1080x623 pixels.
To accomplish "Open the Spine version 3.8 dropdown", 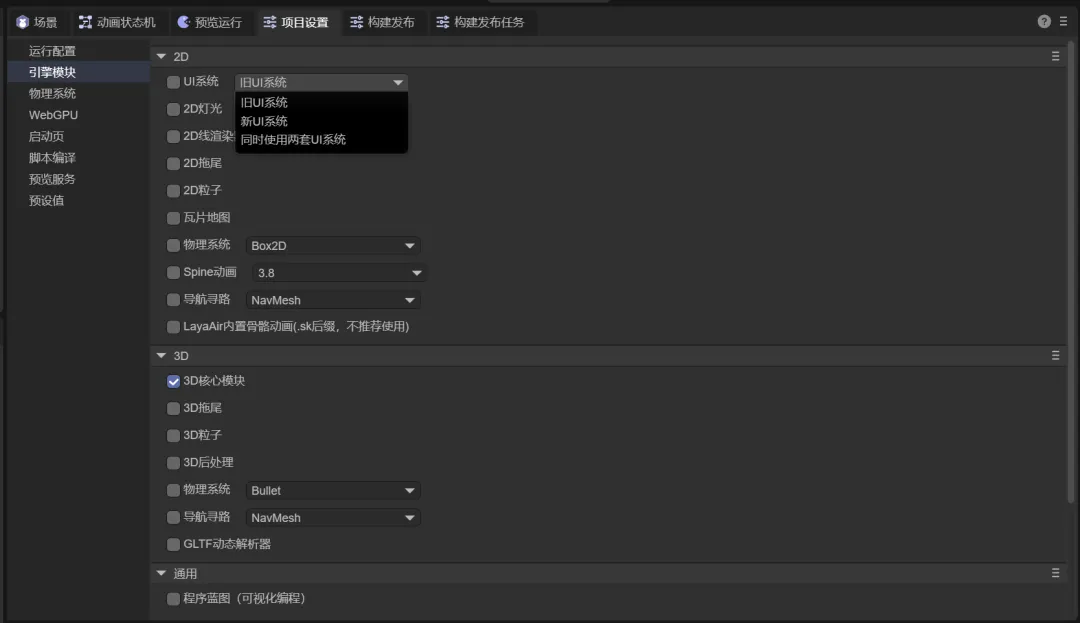I will (x=339, y=273).
